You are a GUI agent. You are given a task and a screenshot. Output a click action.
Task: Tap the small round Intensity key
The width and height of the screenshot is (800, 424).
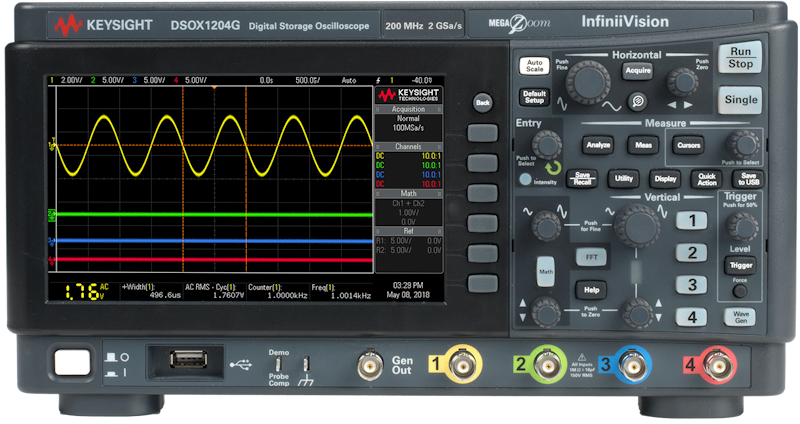[x=525, y=180]
